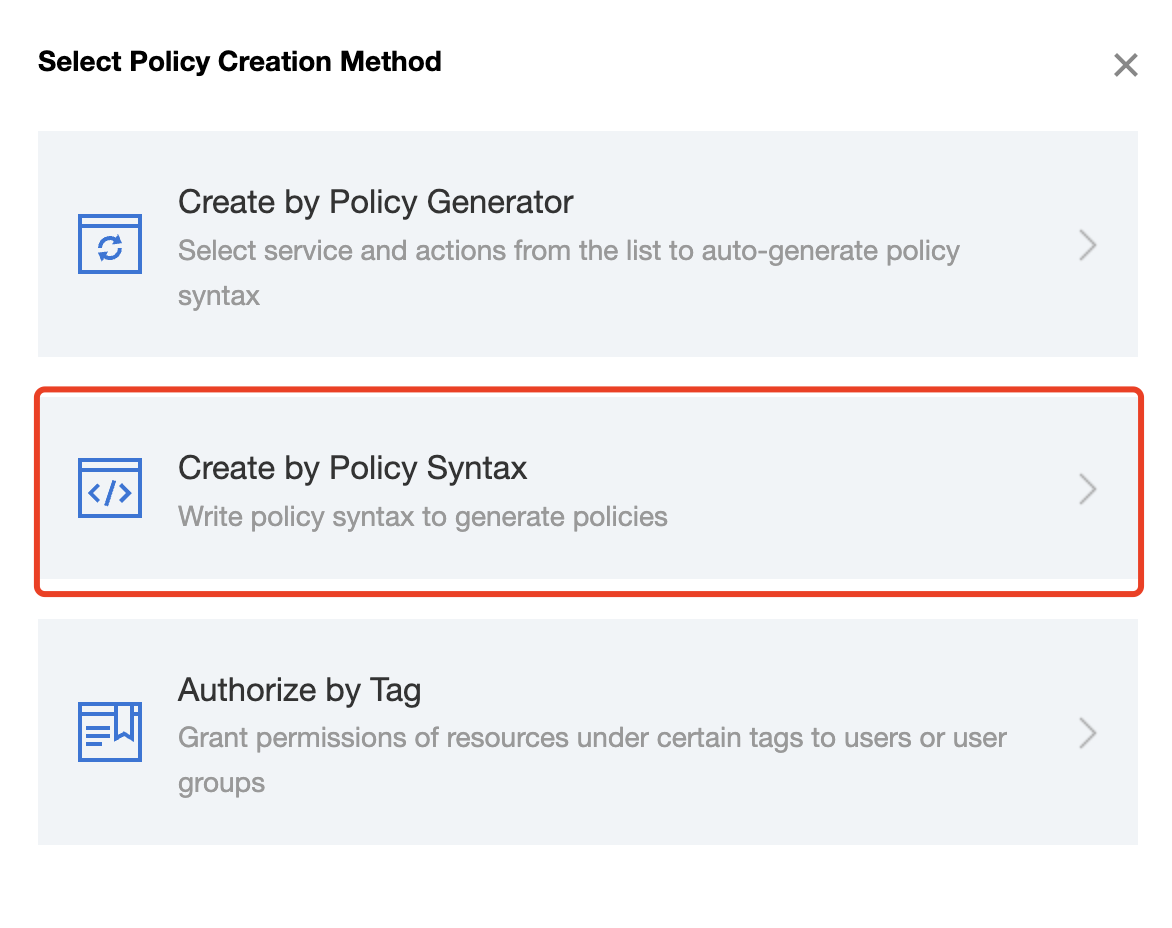Click the word "syntax" ending the generator description
The image size is (1172, 928).
(x=219, y=296)
